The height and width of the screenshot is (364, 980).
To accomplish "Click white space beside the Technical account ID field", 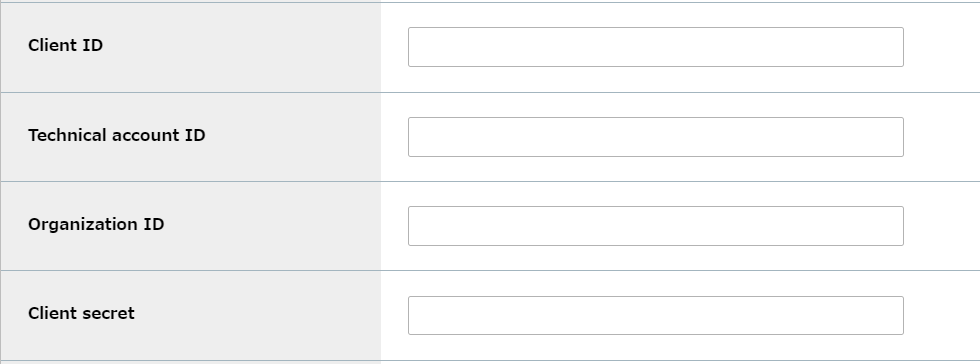I will click(x=942, y=137).
